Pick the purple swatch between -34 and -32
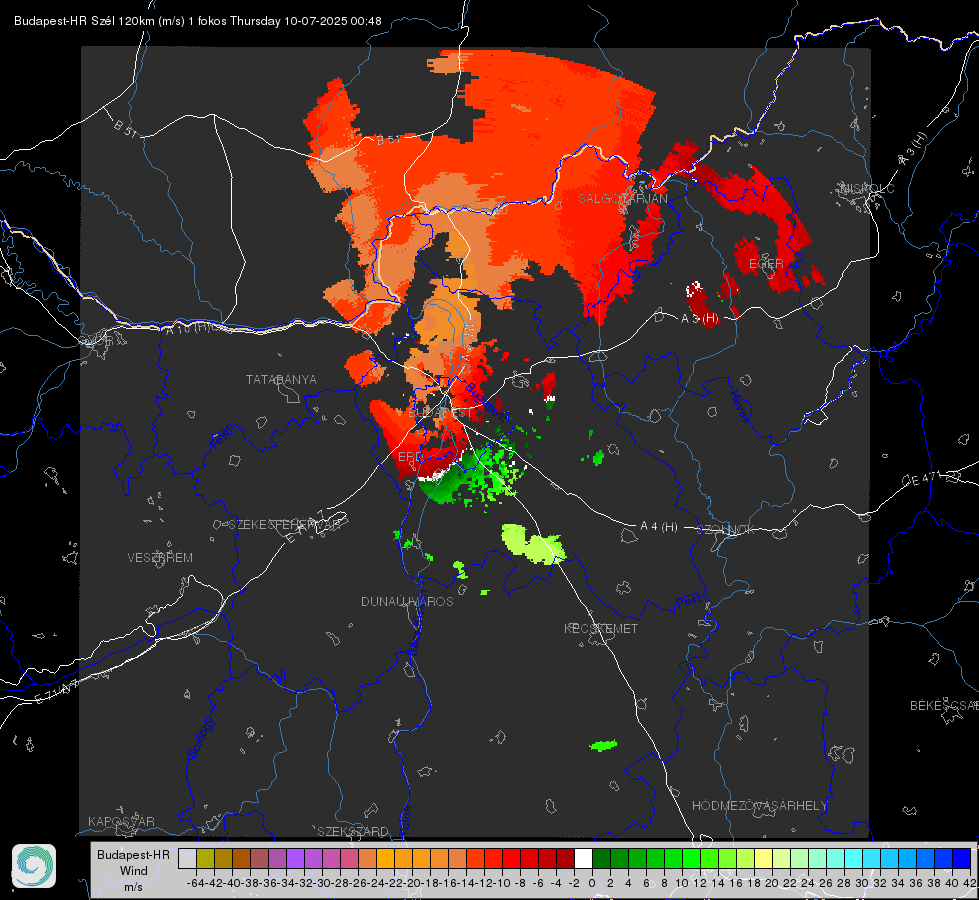979x900 pixels. (295, 858)
